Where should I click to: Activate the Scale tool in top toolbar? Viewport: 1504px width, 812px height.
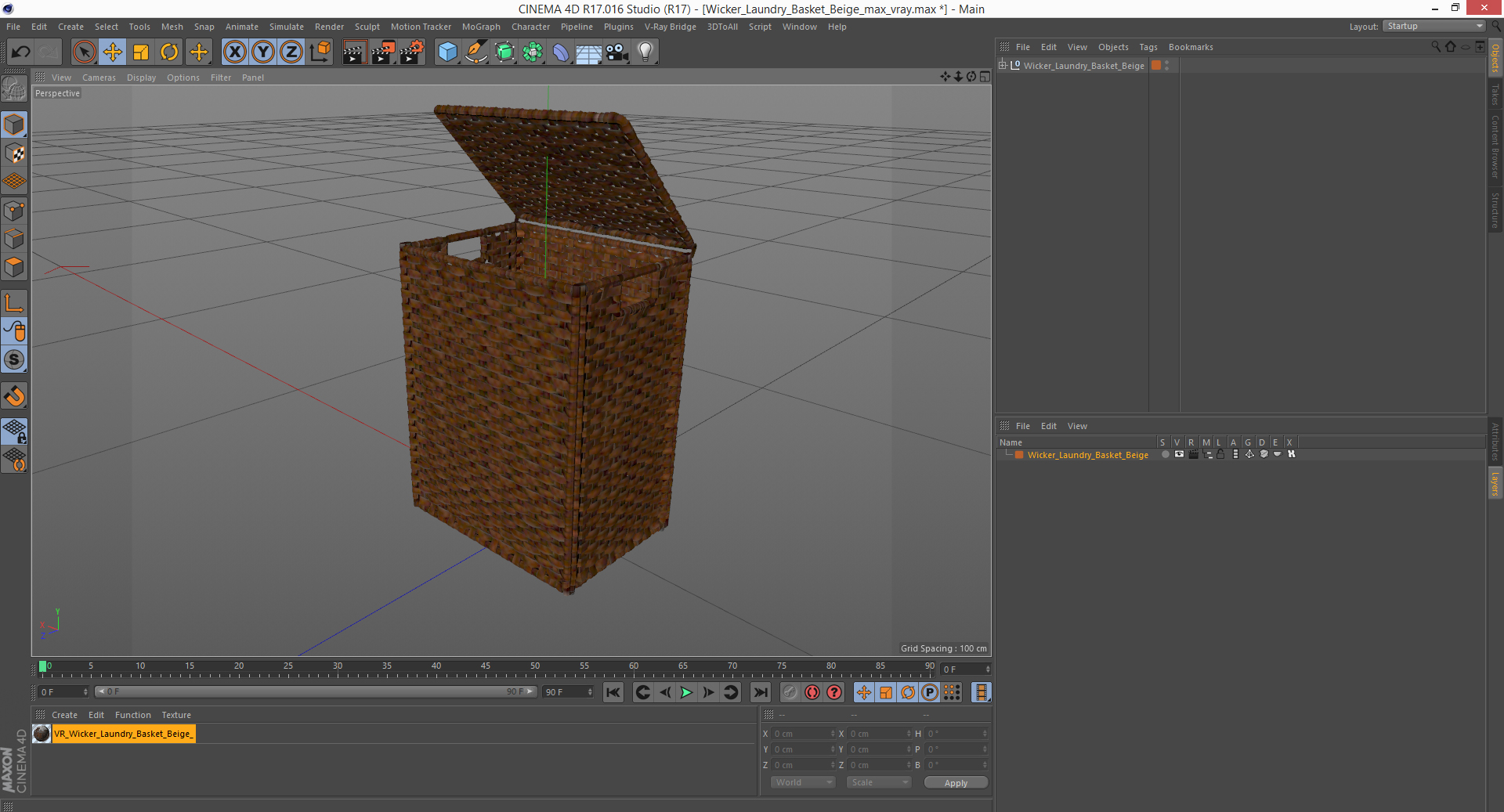pyautogui.click(x=141, y=52)
